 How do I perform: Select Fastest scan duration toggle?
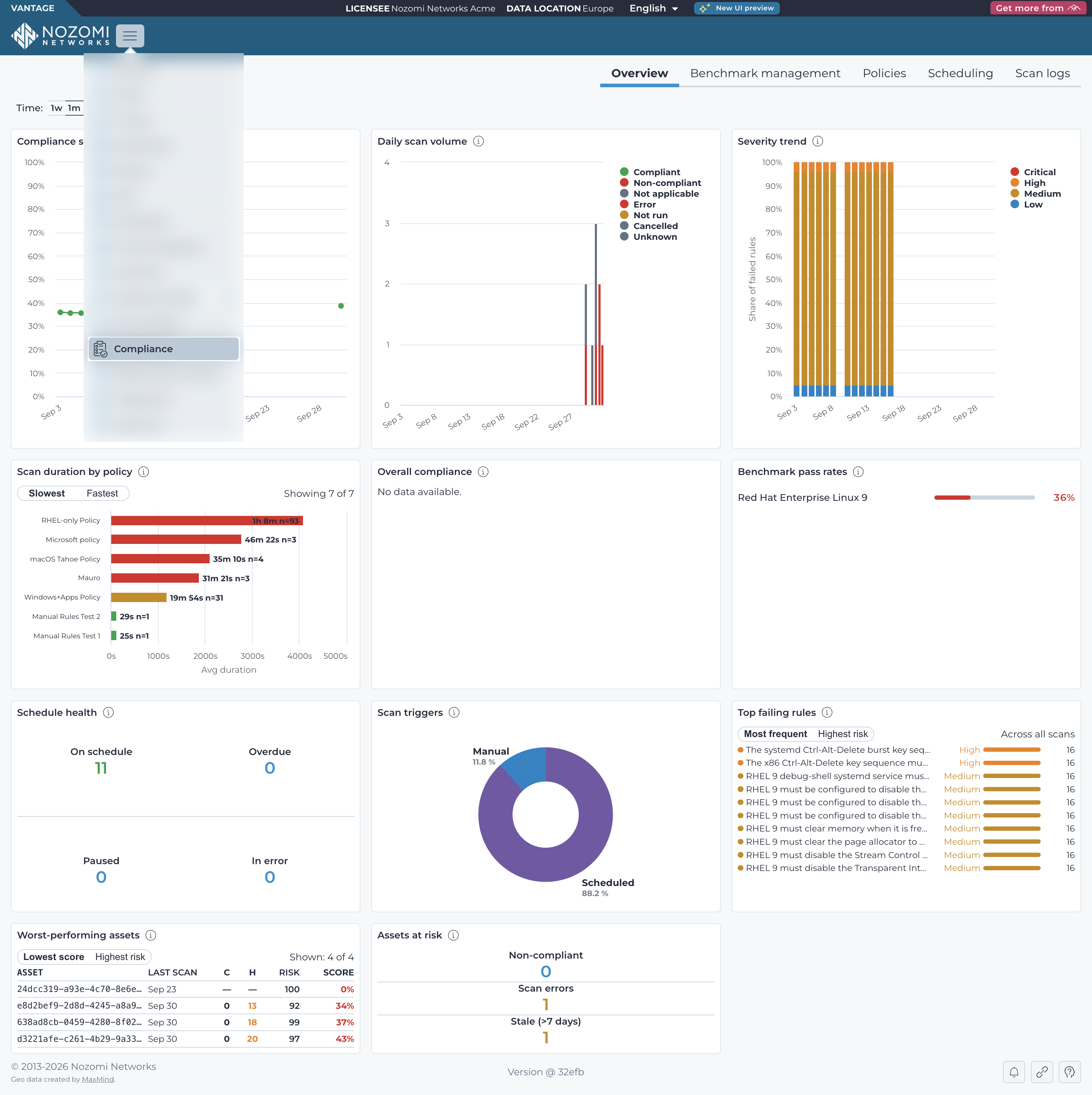click(102, 493)
